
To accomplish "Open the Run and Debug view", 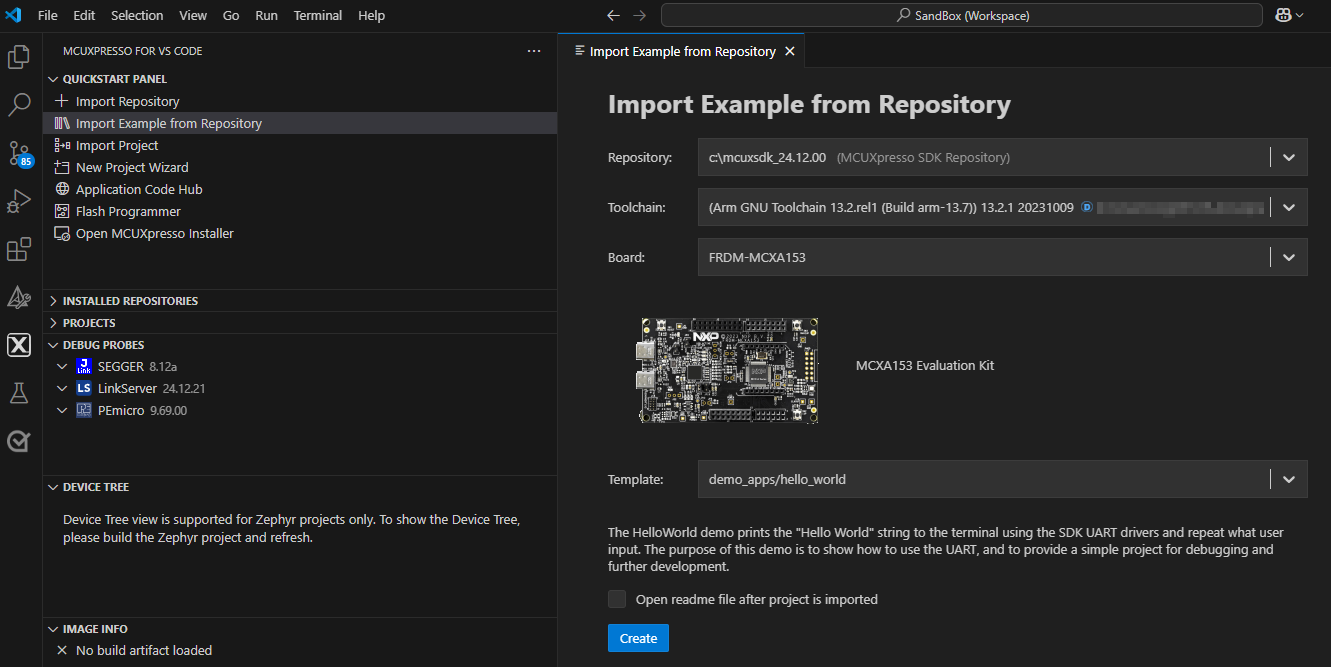I will pos(18,200).
